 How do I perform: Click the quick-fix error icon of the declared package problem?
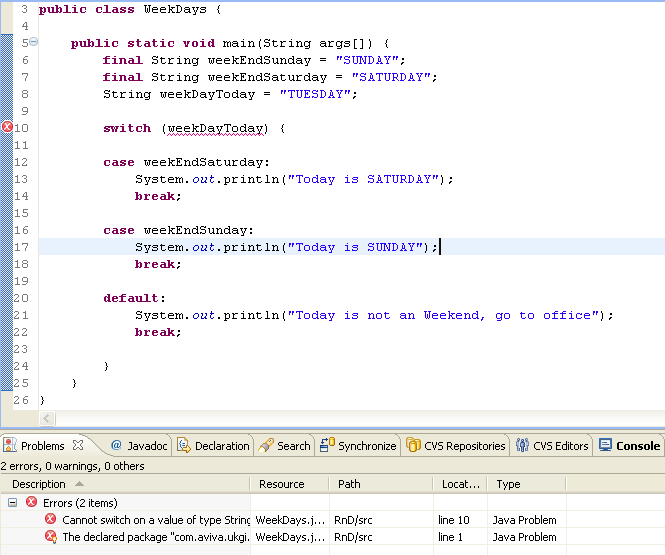point(51,536)
